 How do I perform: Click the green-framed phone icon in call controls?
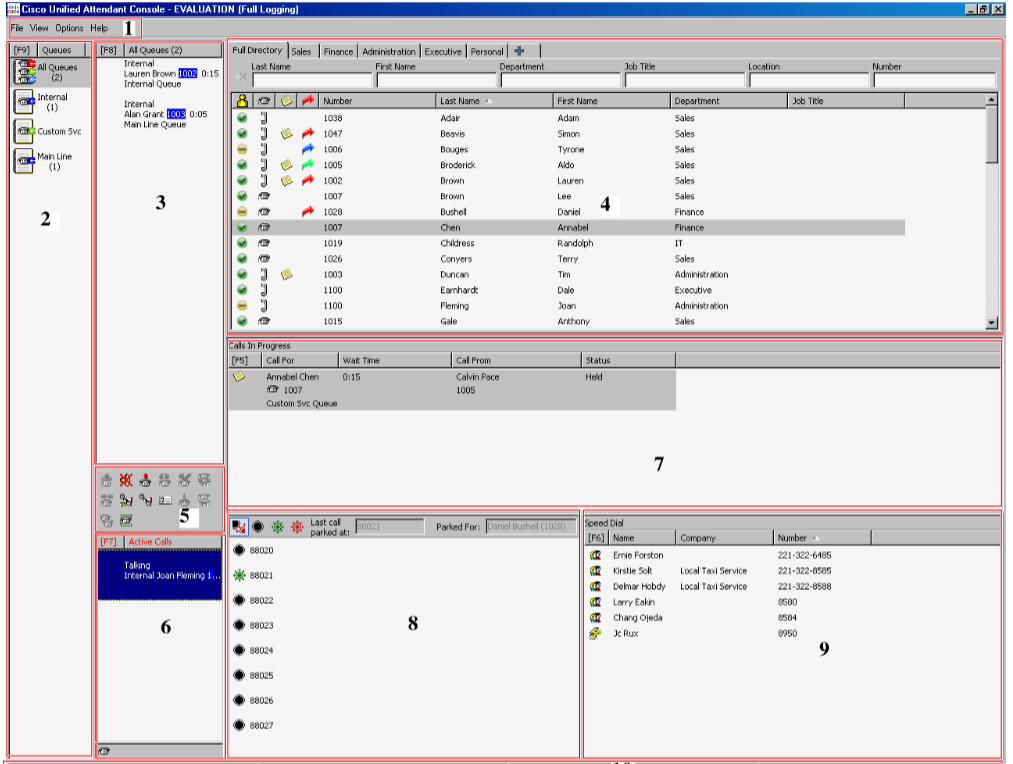pyautogui.click(x=127, y=520)
